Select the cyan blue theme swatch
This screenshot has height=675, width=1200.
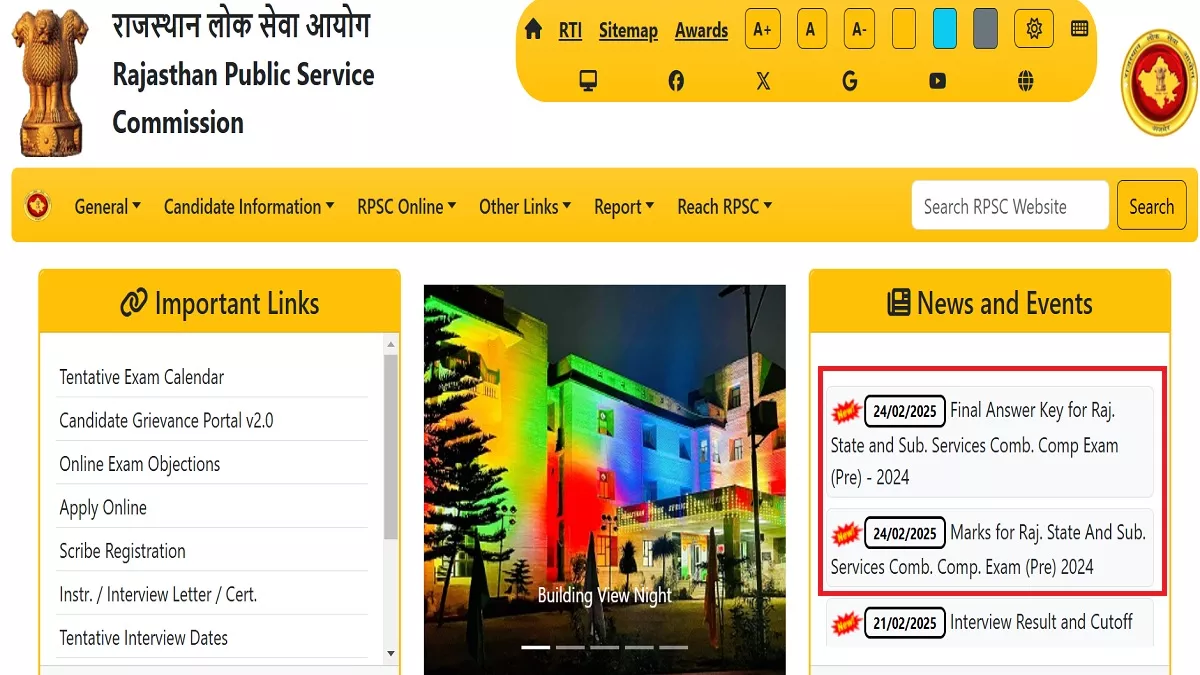944,29
